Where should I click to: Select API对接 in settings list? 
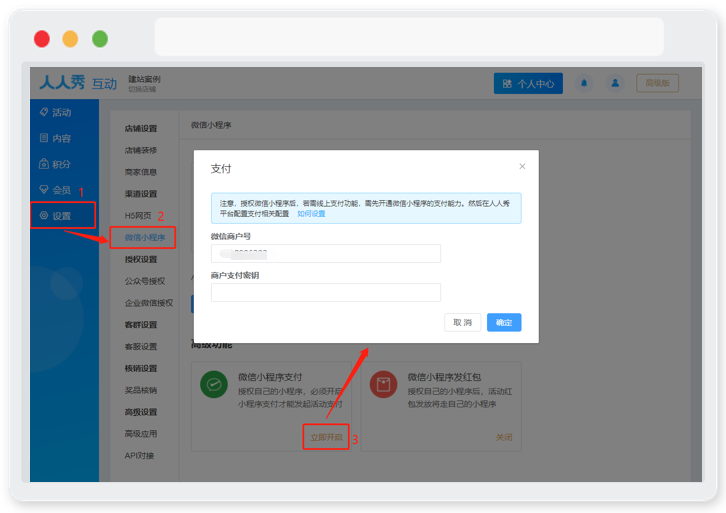tap(139, 456)
